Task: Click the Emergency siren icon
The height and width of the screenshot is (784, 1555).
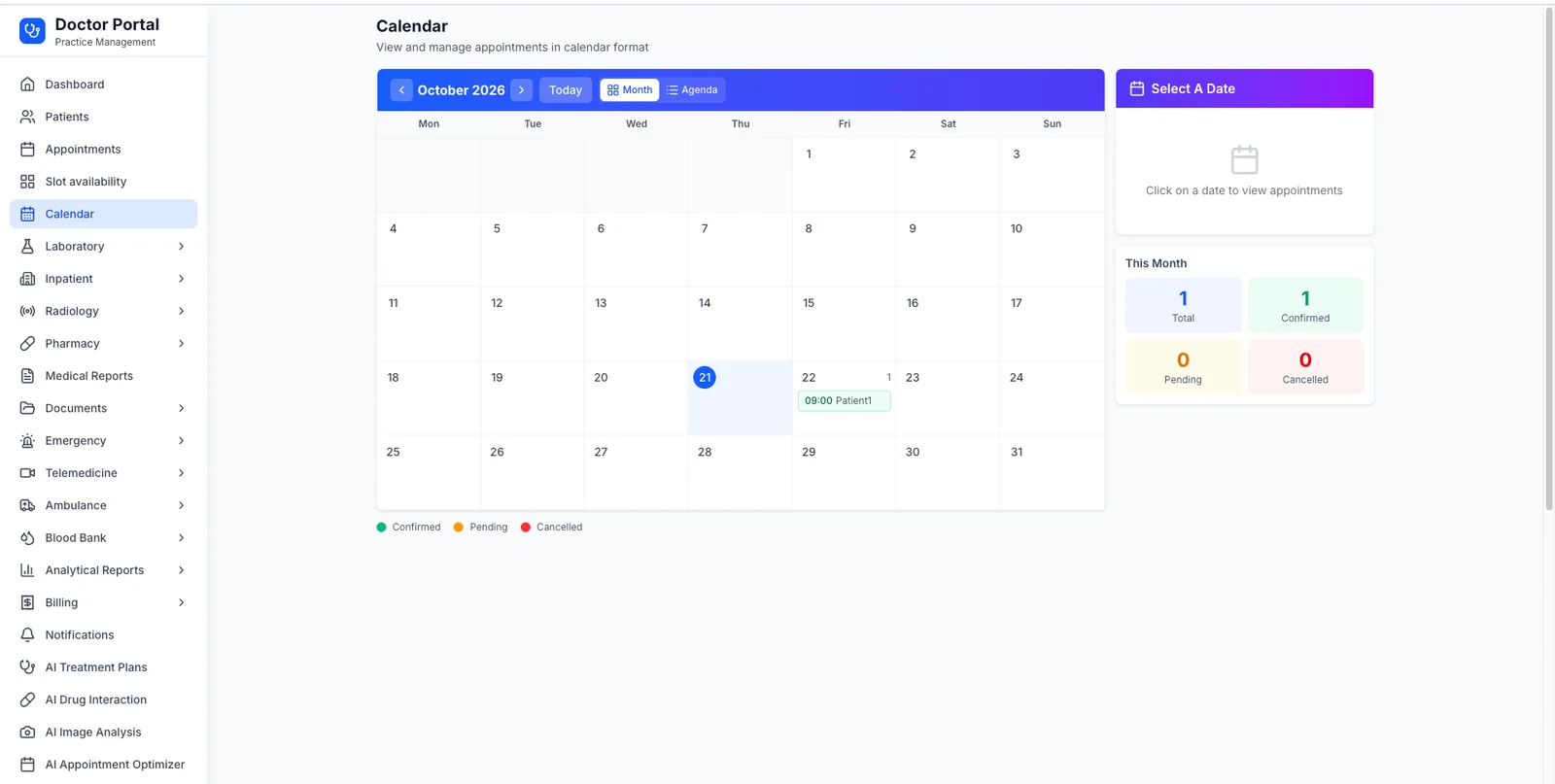Action: click(27, 441)
